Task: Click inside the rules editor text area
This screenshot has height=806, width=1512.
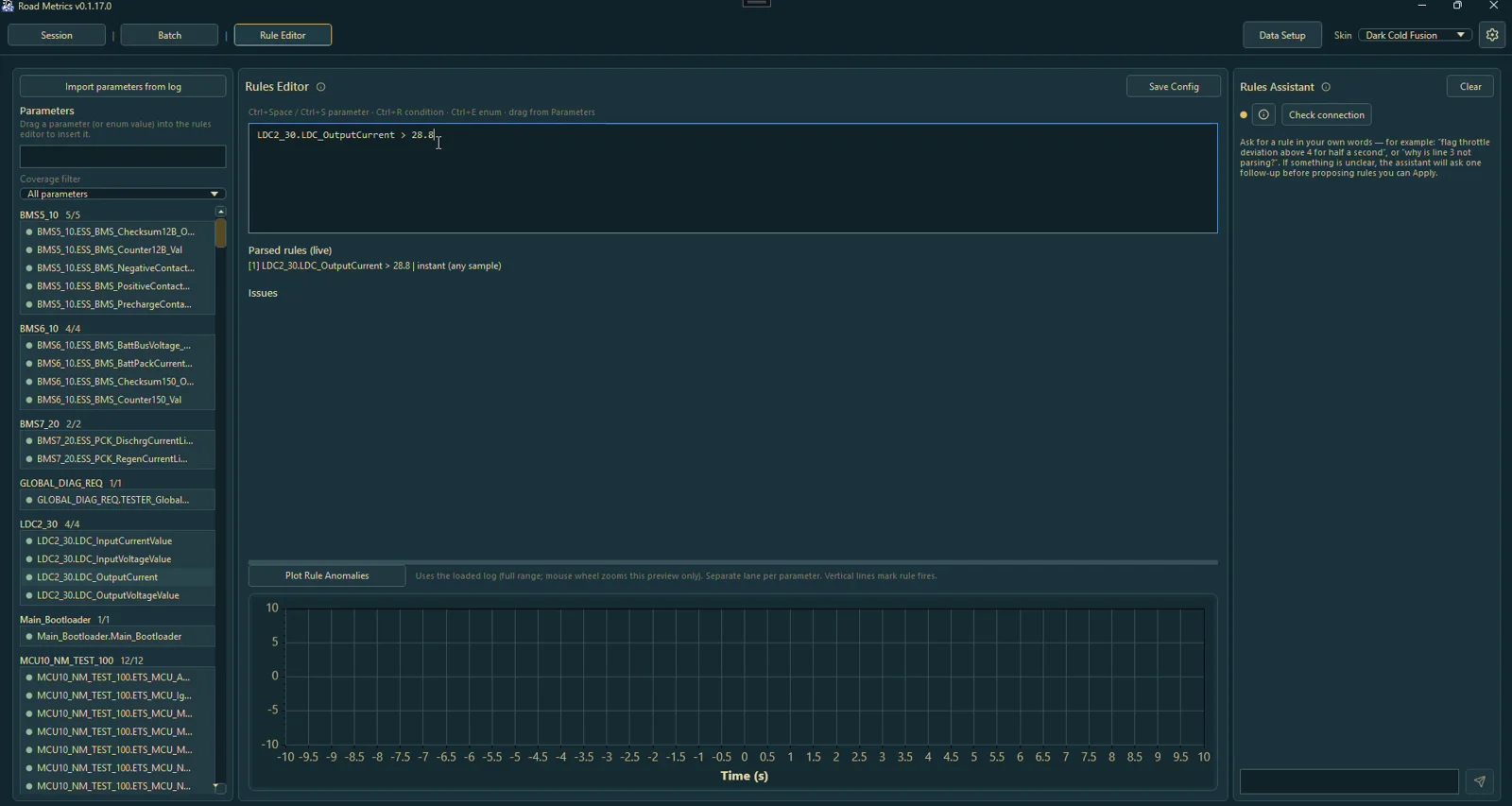Action: point(733,179)
